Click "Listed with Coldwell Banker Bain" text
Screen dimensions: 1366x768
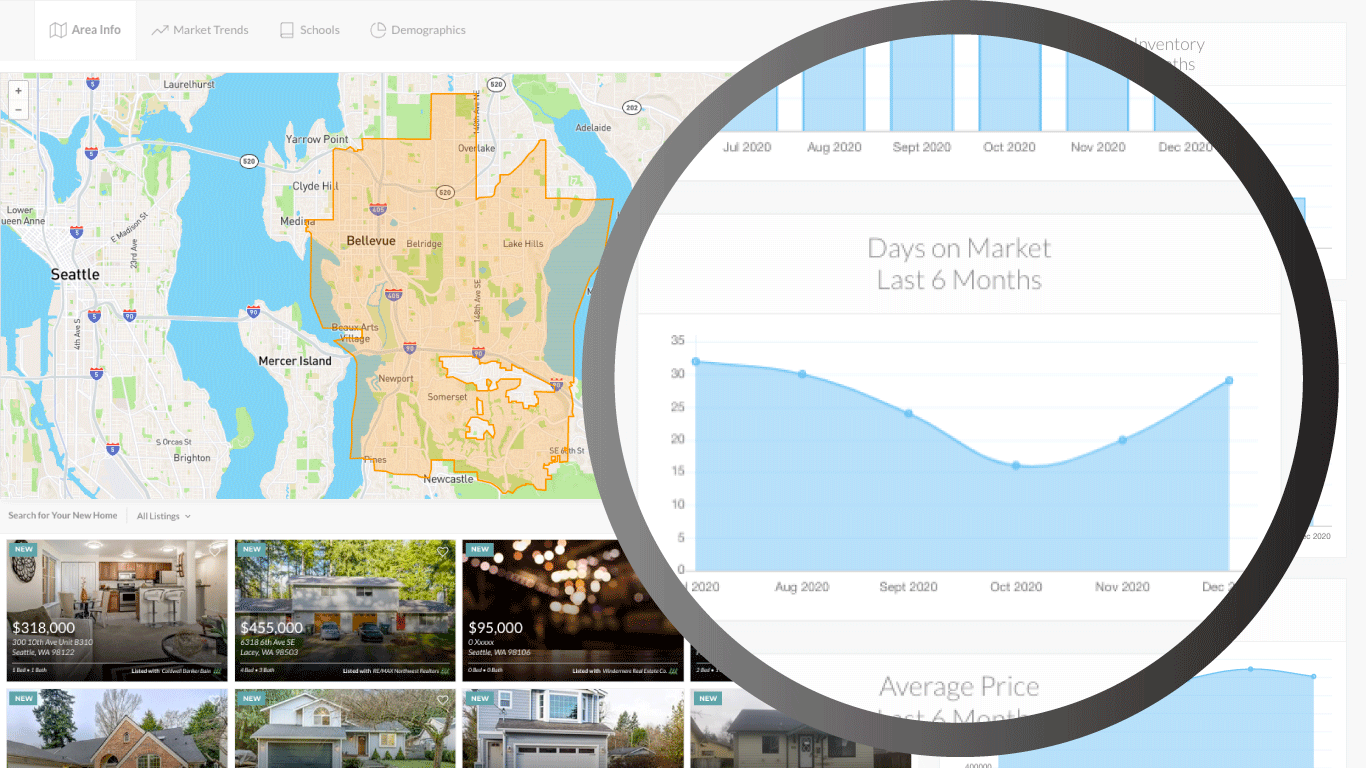coord(172,671)
